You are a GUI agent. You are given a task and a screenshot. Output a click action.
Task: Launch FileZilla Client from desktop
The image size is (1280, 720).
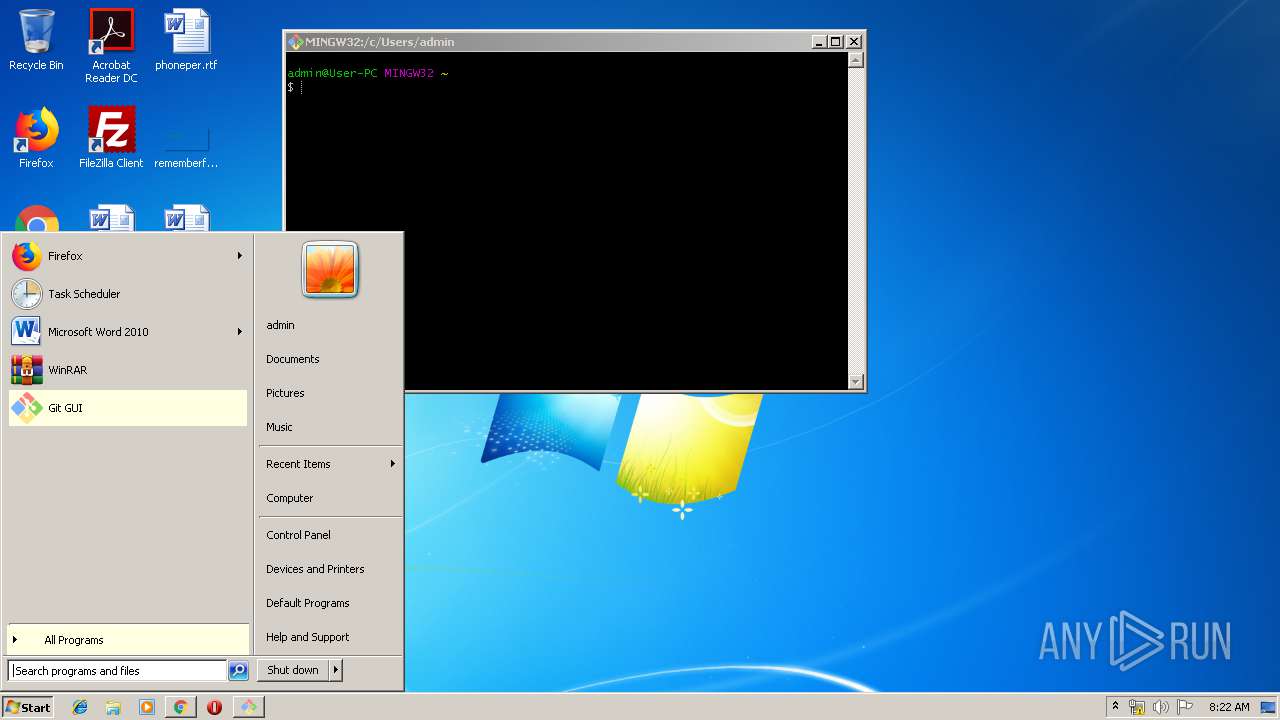click(111, 138)
